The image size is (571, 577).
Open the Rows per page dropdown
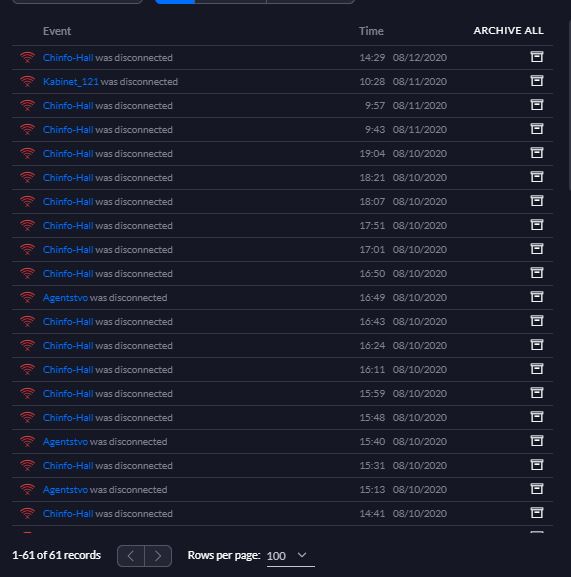tap(290, 556)
